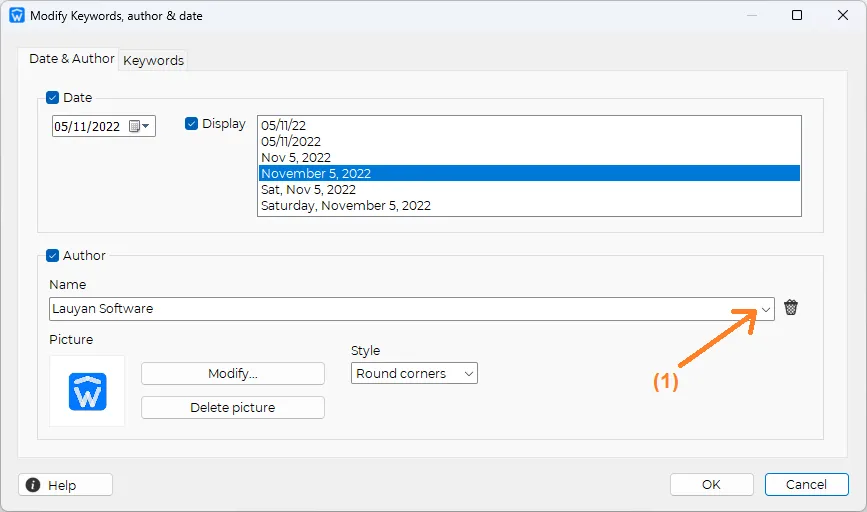
Task: Open the Style dropdown showing Round corners
Action: (414, 373)
